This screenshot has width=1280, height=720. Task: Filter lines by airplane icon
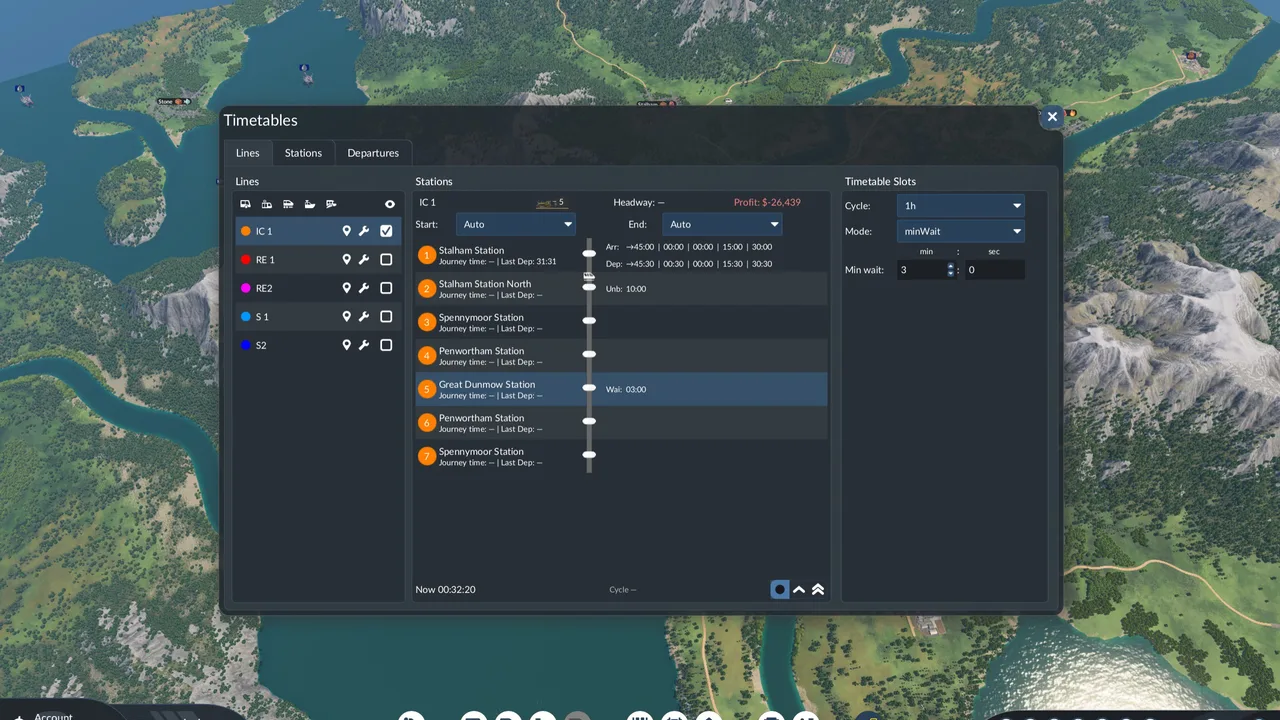[x=331, y=204]
